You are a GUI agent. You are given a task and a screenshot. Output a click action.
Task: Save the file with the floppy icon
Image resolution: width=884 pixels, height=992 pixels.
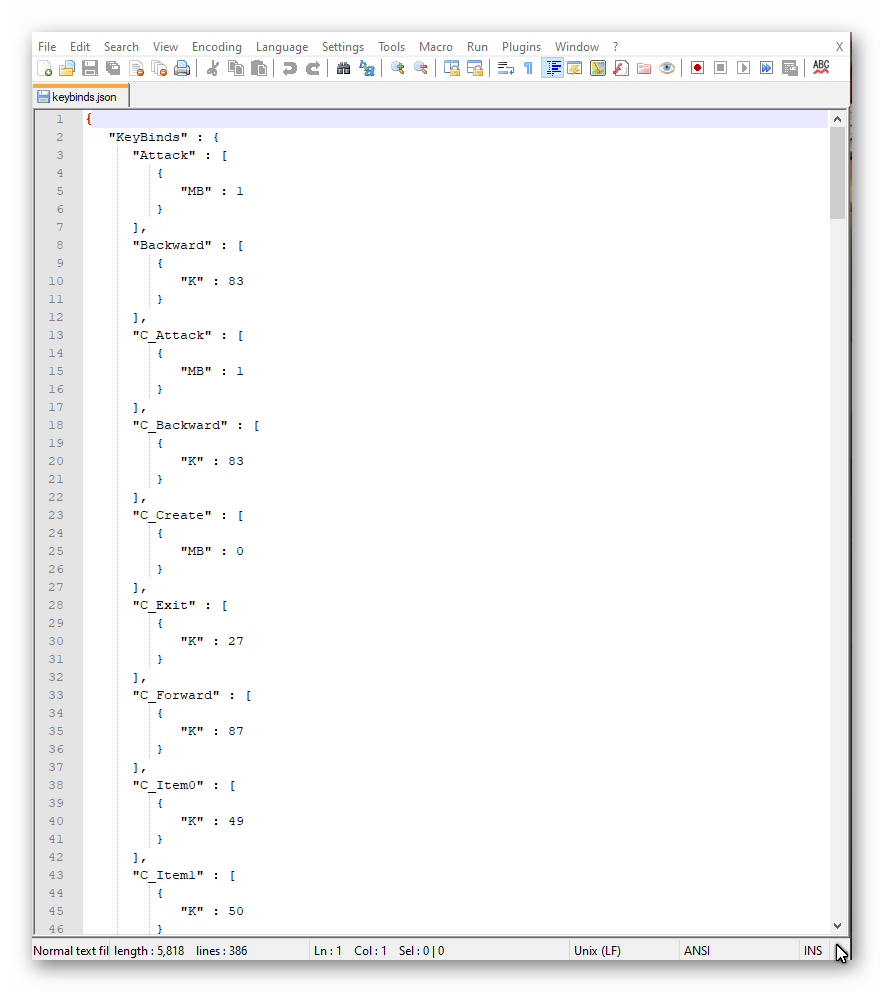point(90,68)
